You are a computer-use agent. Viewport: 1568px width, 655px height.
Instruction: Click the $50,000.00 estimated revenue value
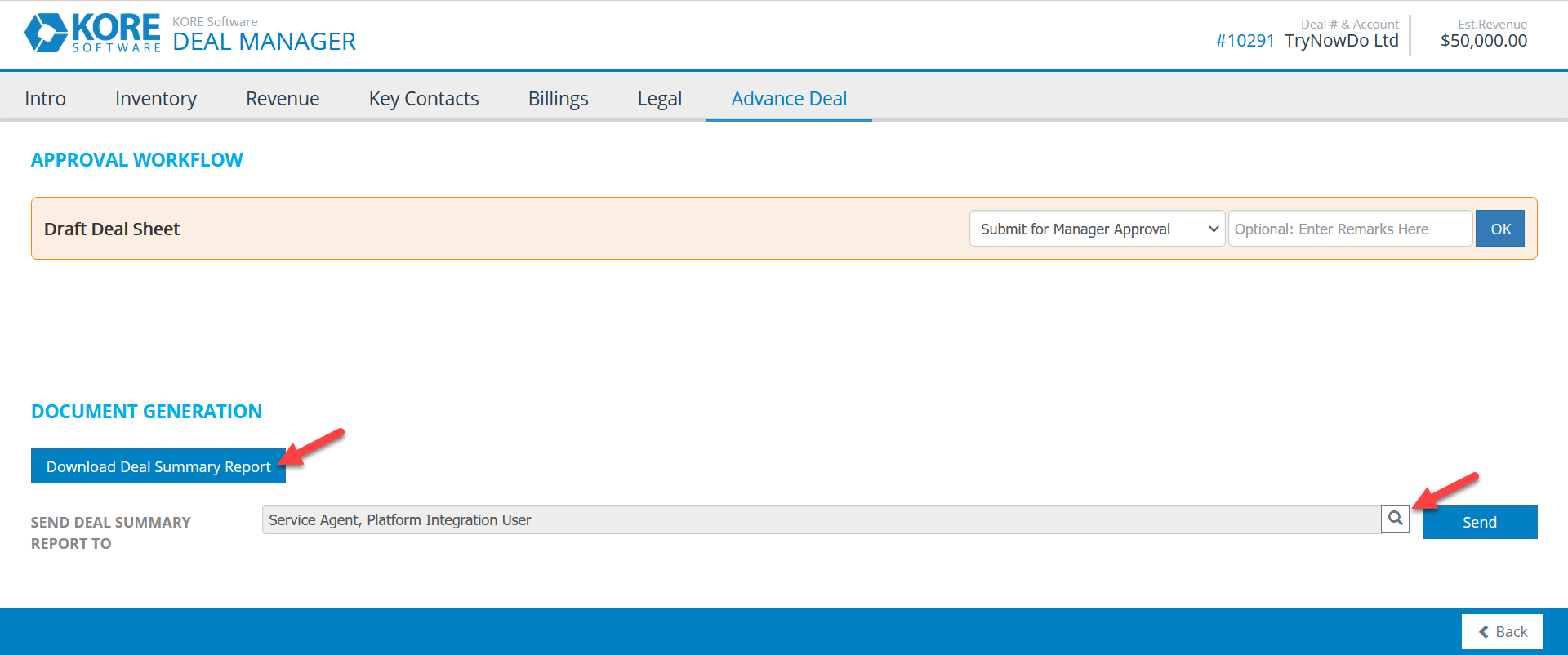point(1484,41)
